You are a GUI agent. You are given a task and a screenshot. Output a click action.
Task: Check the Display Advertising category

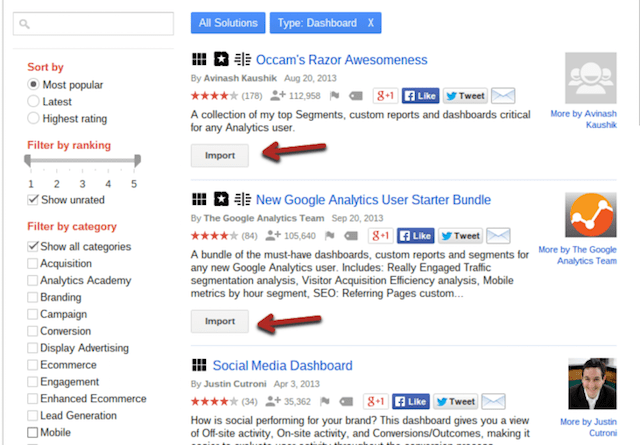(33, 348)
